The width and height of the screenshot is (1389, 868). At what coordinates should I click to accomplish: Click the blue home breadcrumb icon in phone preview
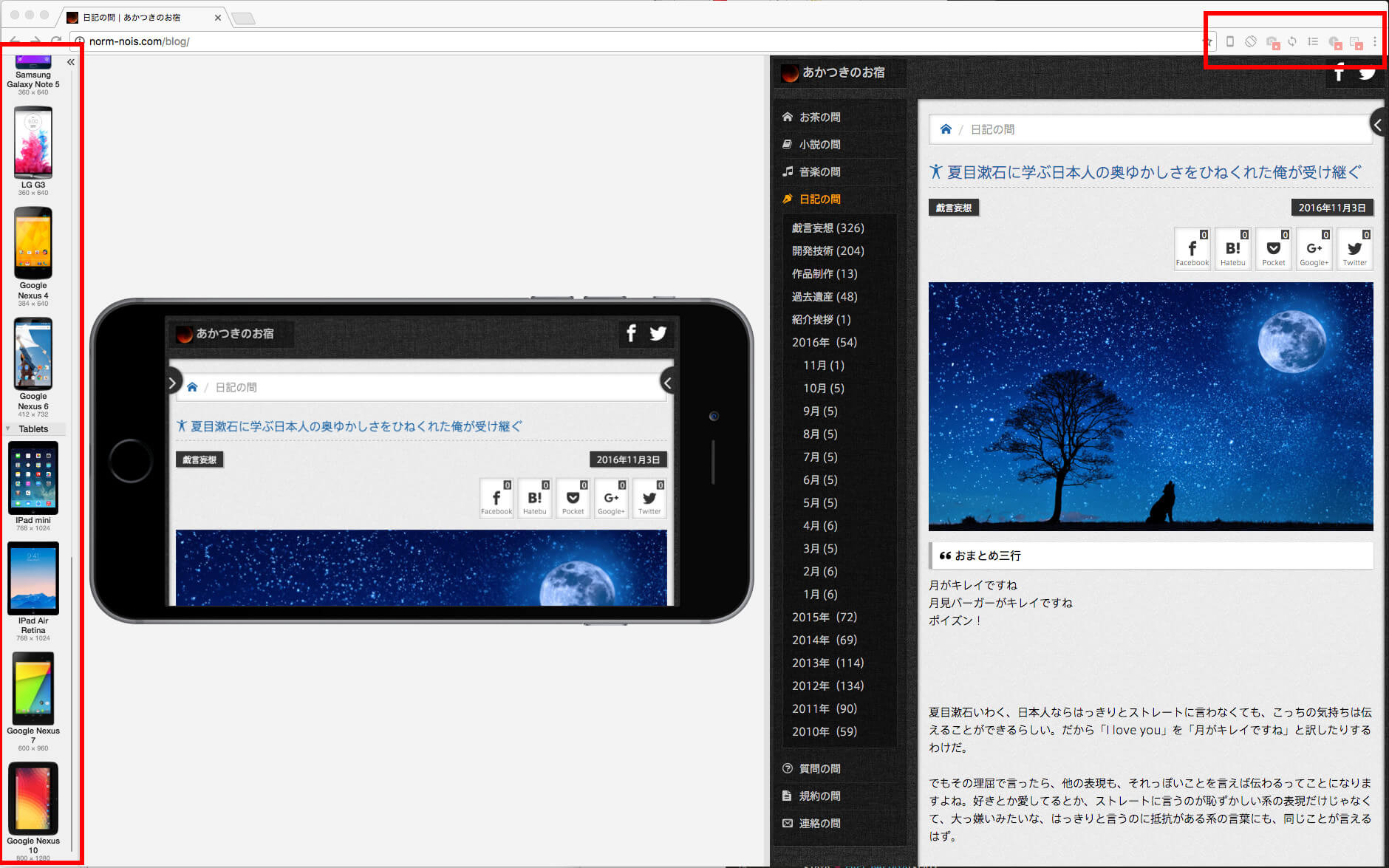[192, 387]
